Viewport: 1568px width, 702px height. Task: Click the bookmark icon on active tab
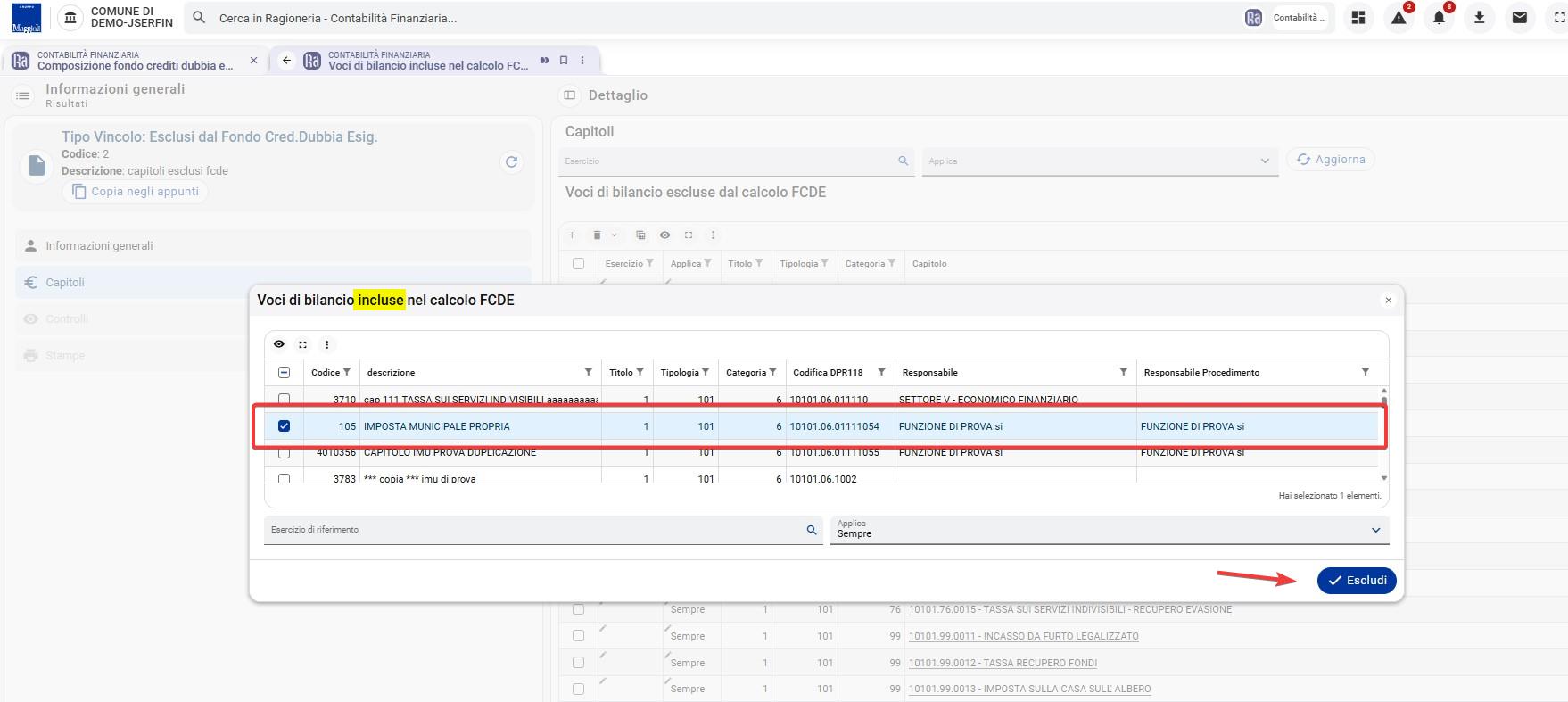pos(564,60)
